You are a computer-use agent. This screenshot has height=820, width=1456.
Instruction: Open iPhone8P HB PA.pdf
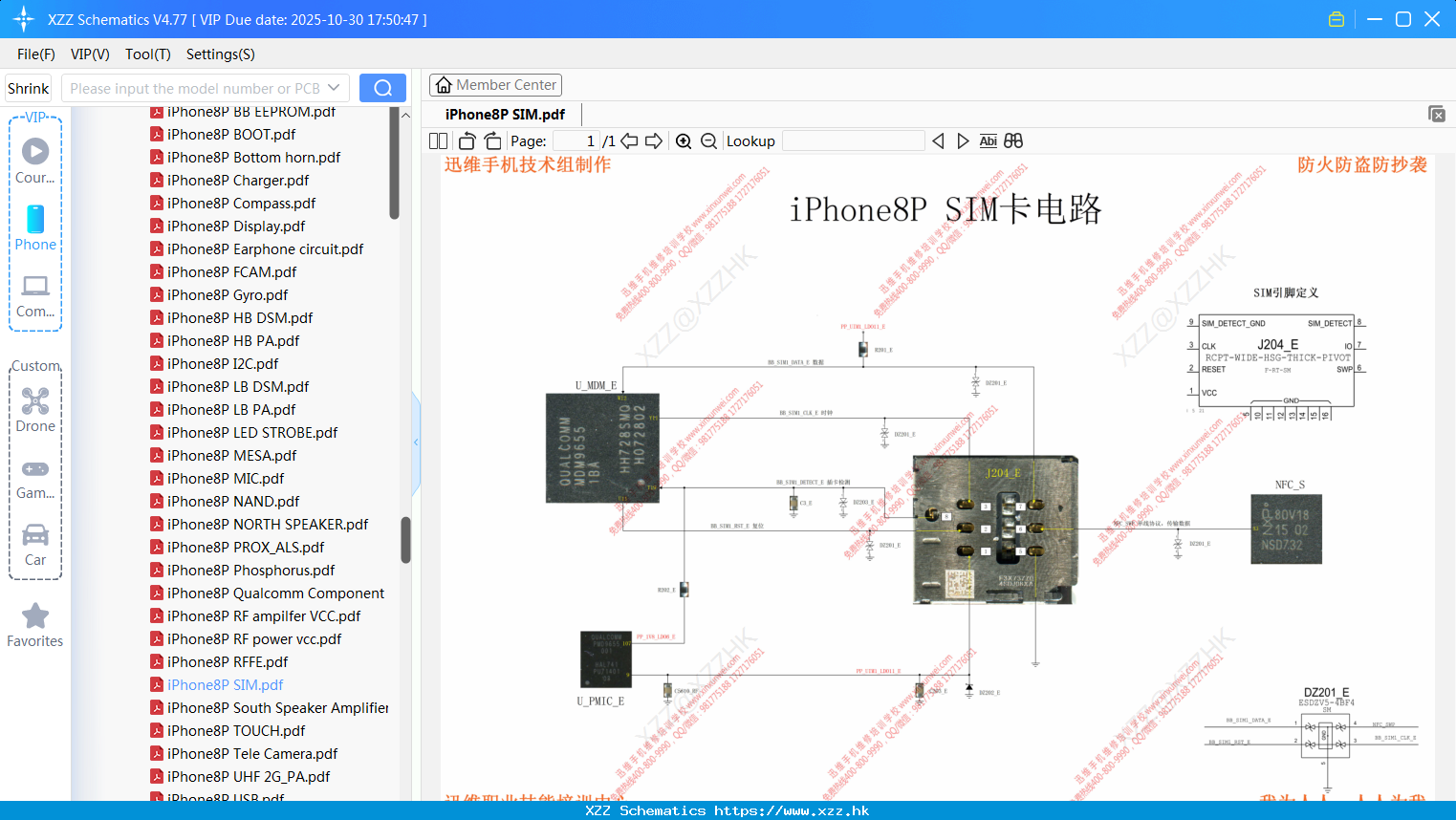point(233,341)
